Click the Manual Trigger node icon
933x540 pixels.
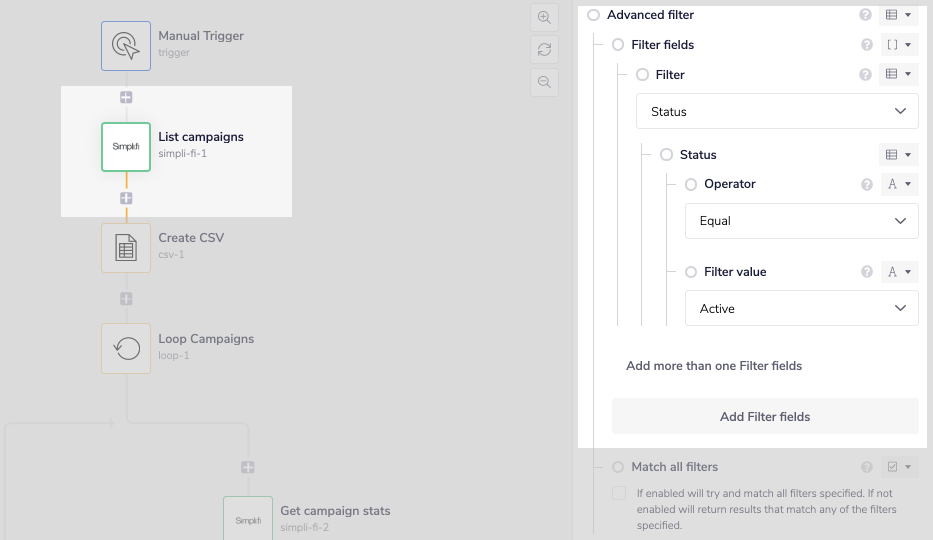point(126,46)
